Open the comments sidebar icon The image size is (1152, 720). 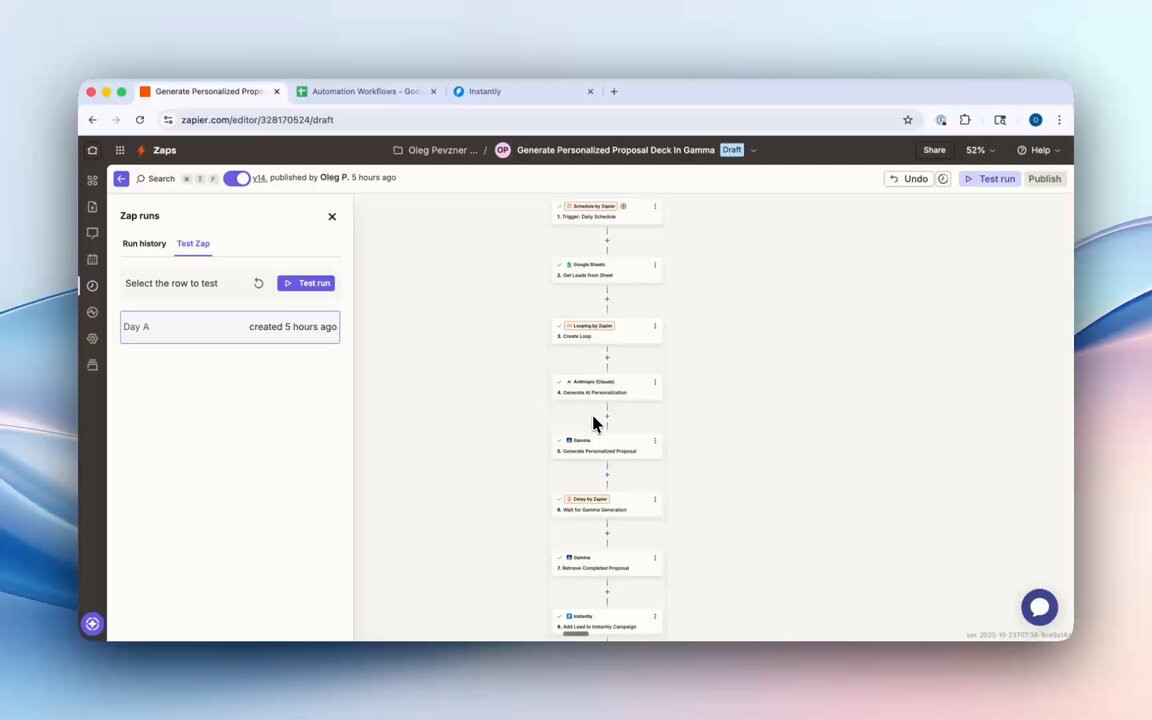93,233
